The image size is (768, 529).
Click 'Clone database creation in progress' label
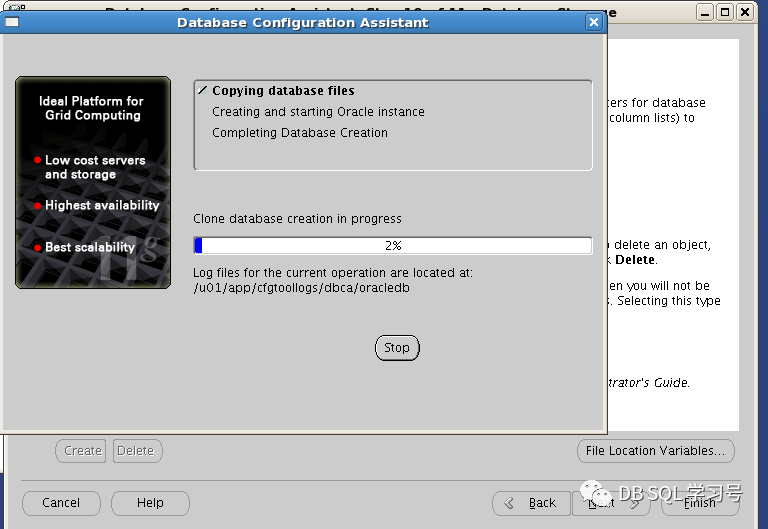[297, 218]
